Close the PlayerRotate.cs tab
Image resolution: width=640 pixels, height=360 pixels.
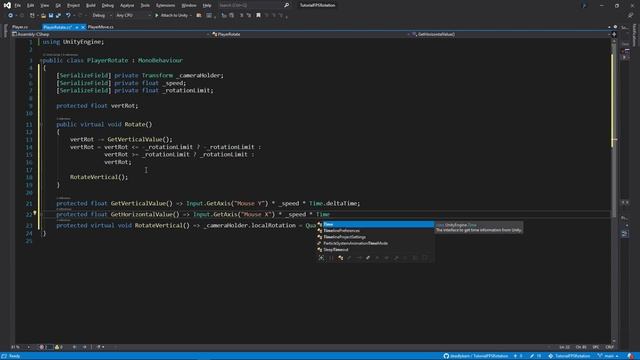[x=83, y=27]
